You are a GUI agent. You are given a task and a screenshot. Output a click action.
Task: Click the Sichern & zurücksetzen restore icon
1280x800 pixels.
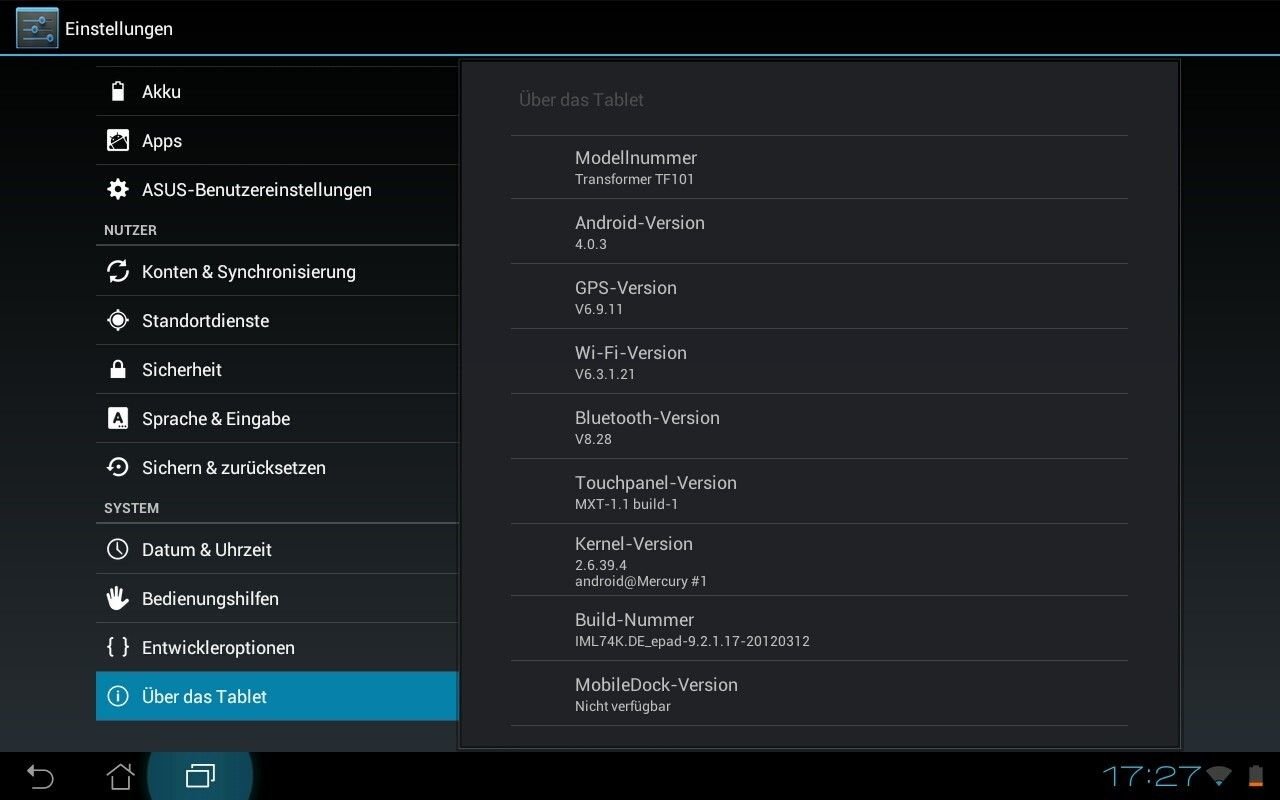coord(118,467)
